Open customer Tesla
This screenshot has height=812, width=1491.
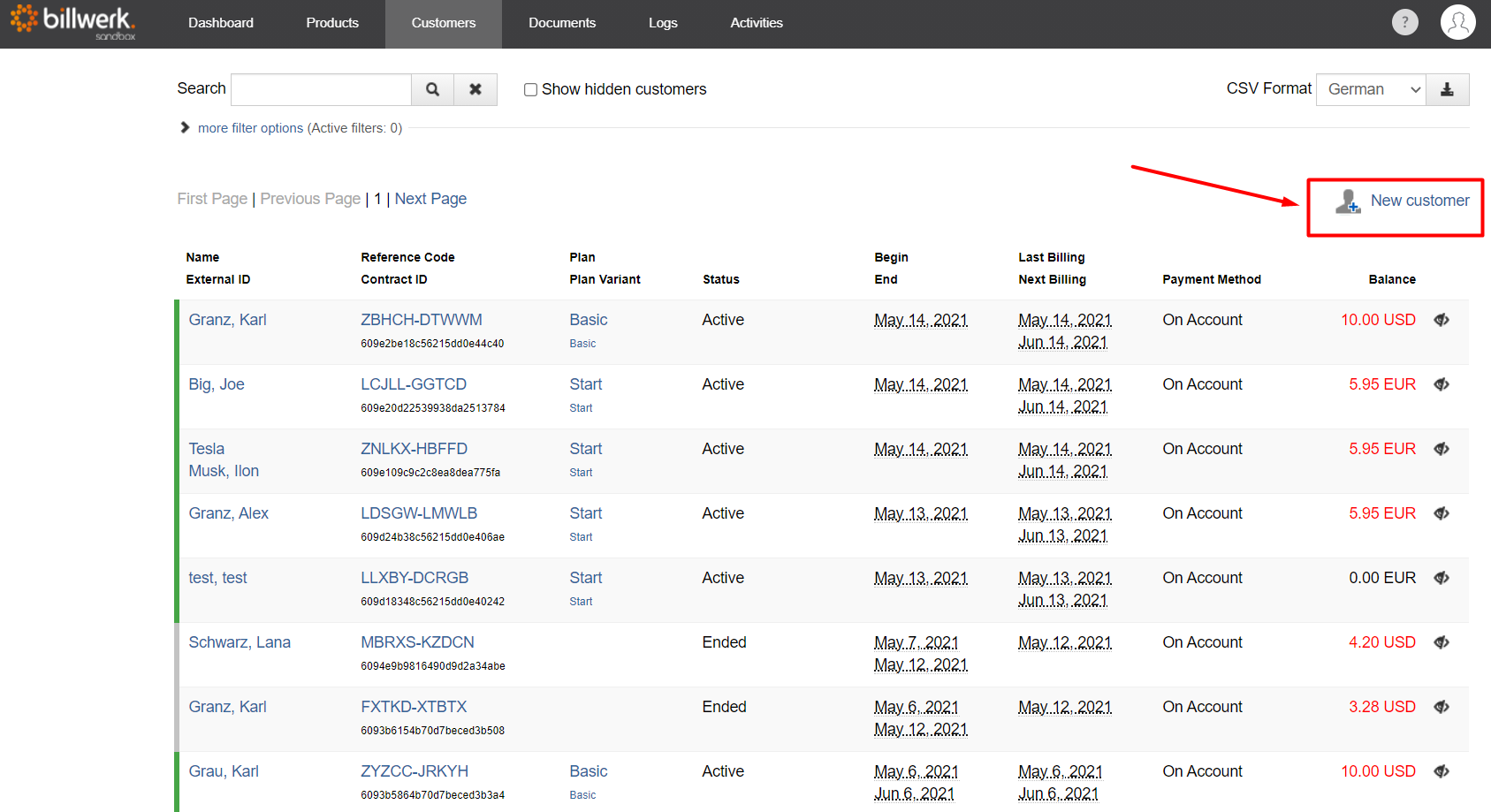click(207, 449)
